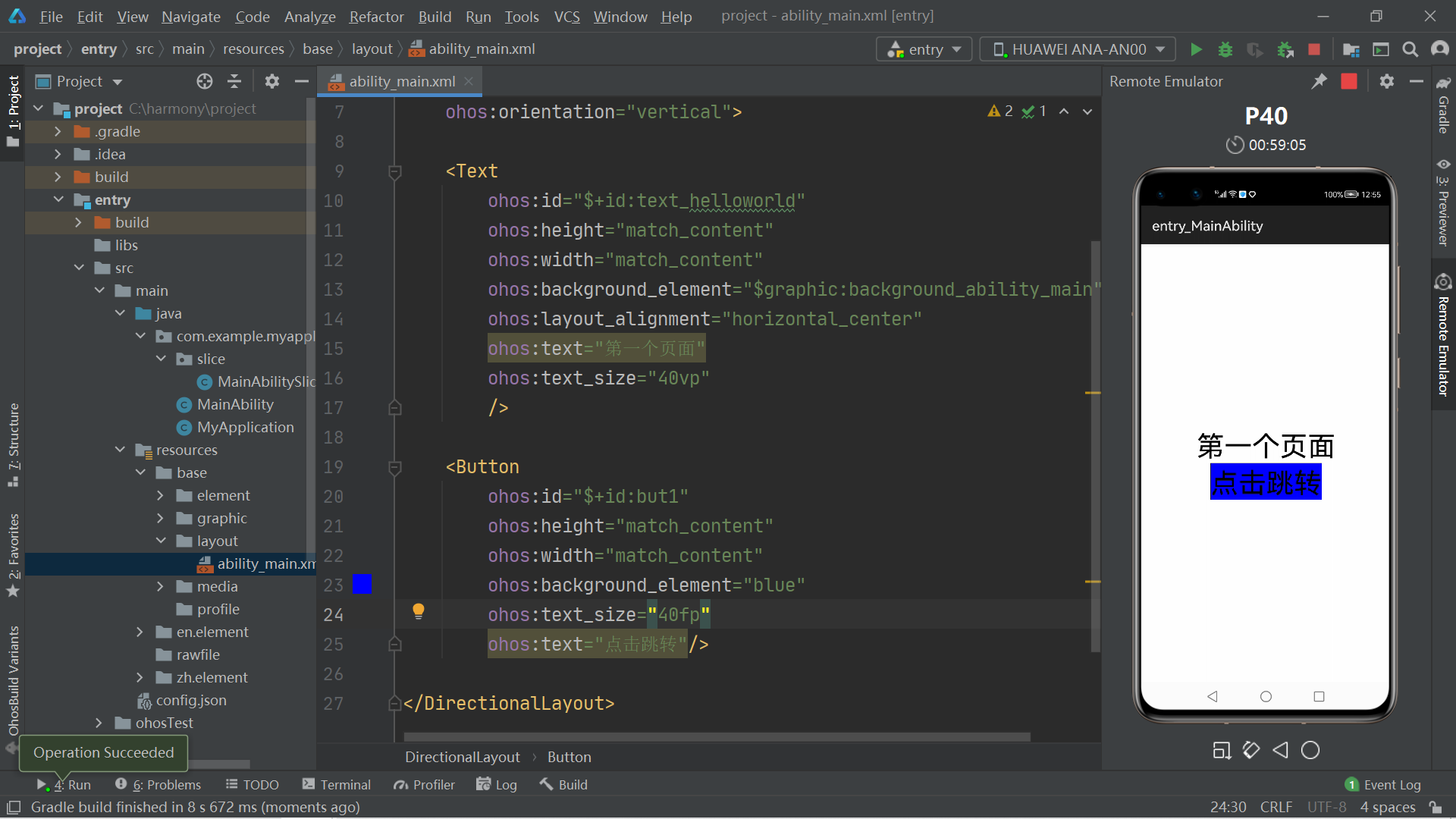Toggle the Structure tool window
The image size is (1456, 819).
(14, 444)
